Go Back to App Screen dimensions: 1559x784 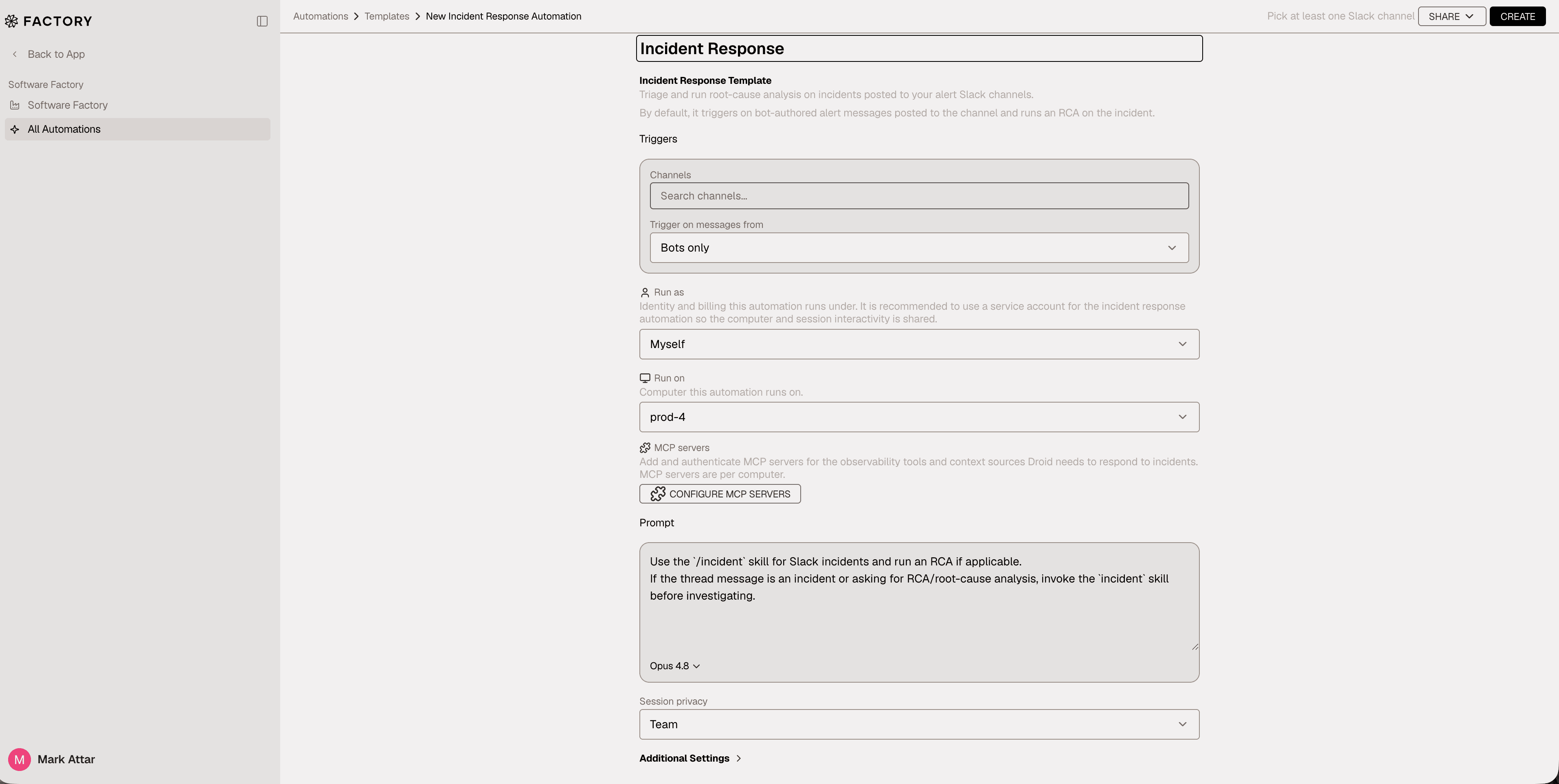(x=56, y=54)
